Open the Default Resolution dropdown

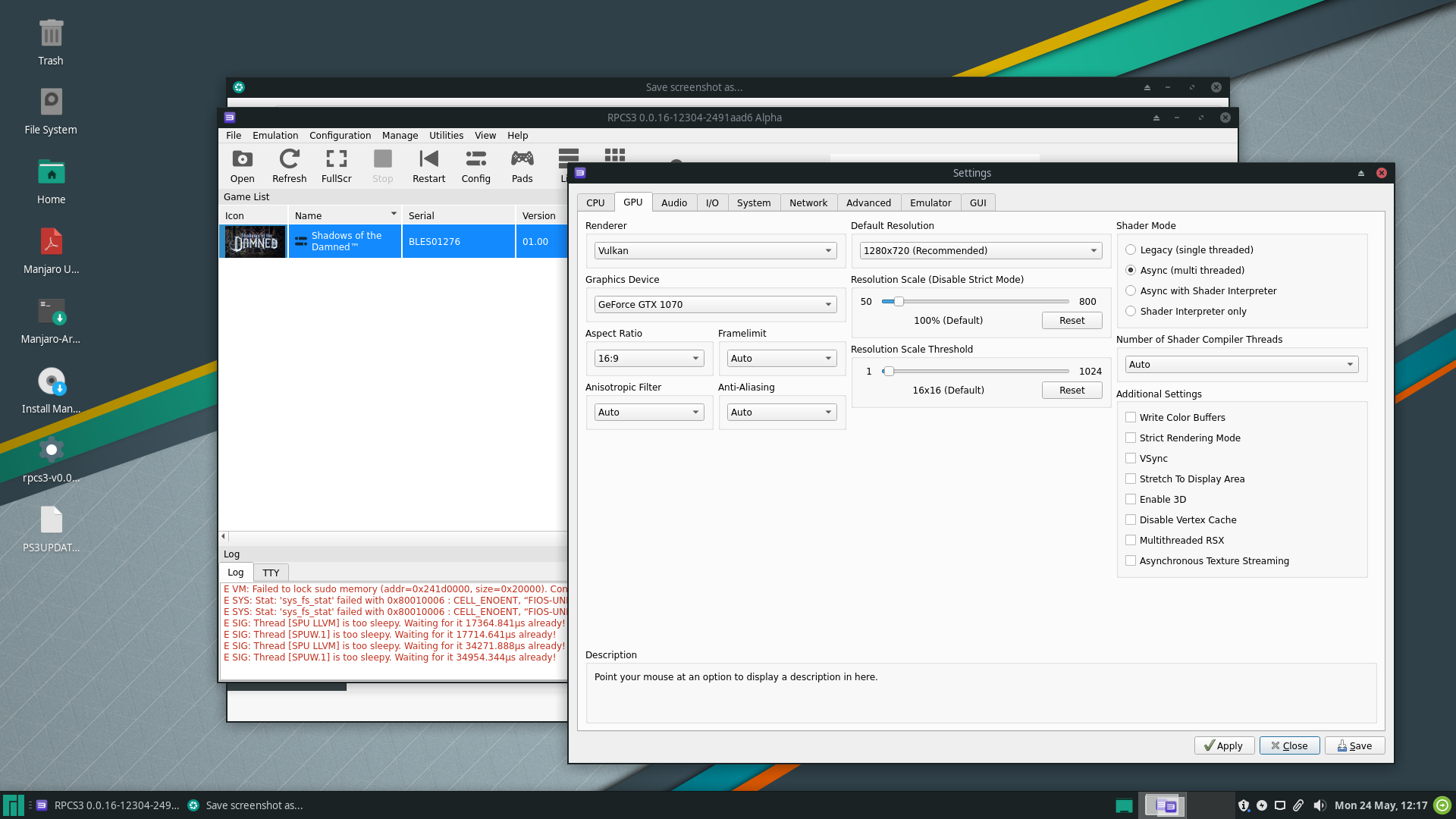981,250
